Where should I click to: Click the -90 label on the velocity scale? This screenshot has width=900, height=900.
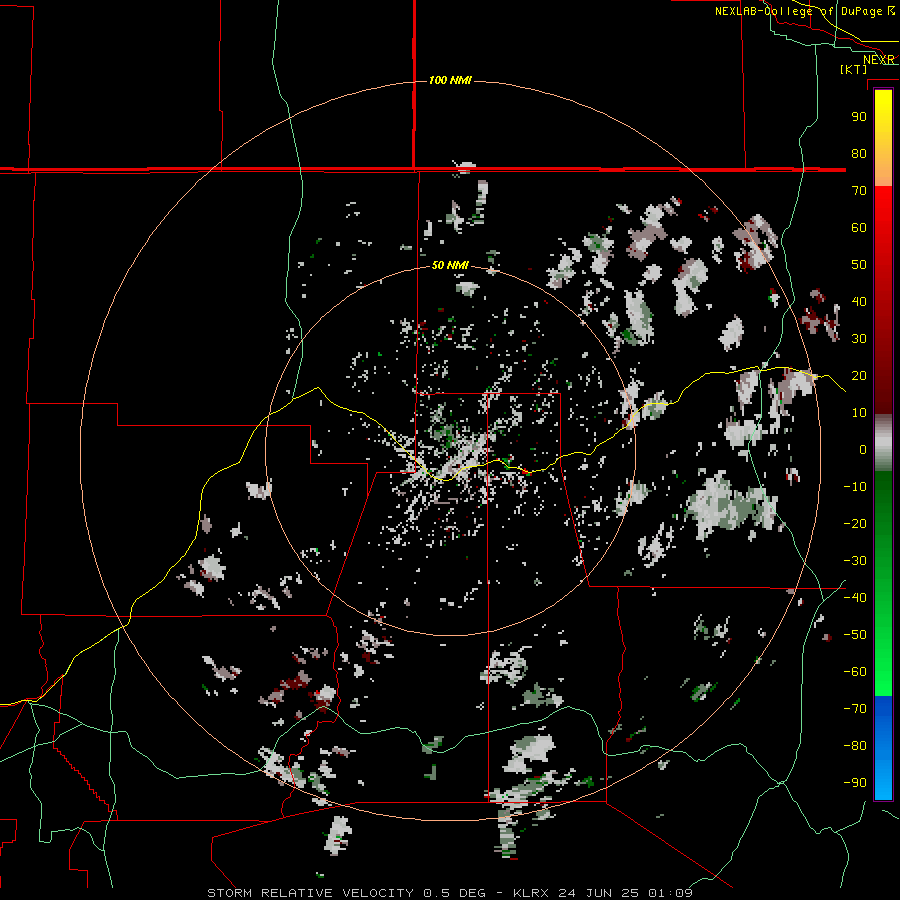855,783
